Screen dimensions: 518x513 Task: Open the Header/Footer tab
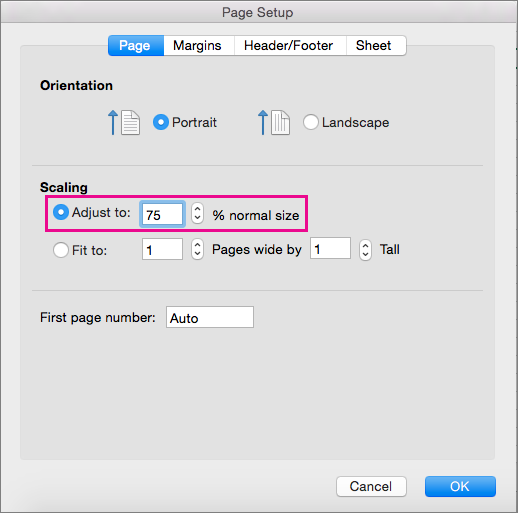[290, 46]
